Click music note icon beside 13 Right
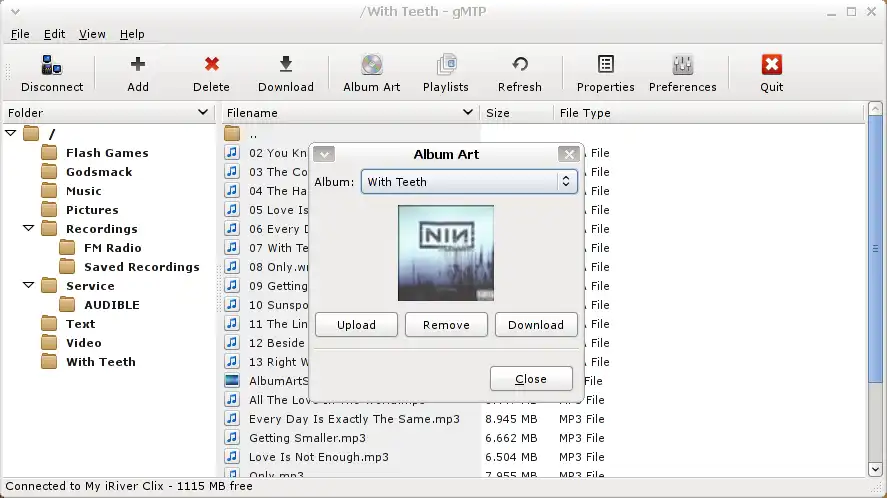The image size is (887, 498). (232, 361)
